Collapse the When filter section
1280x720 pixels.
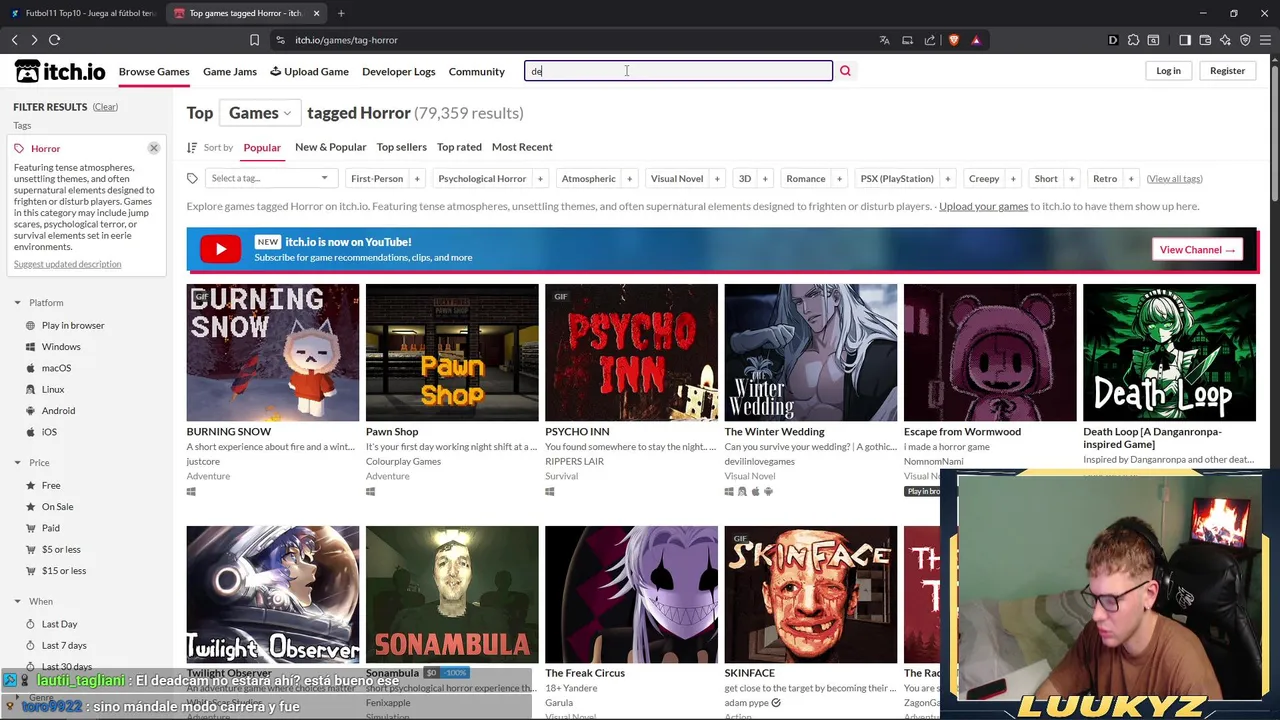pyautogui.click(x=33, y=602)
